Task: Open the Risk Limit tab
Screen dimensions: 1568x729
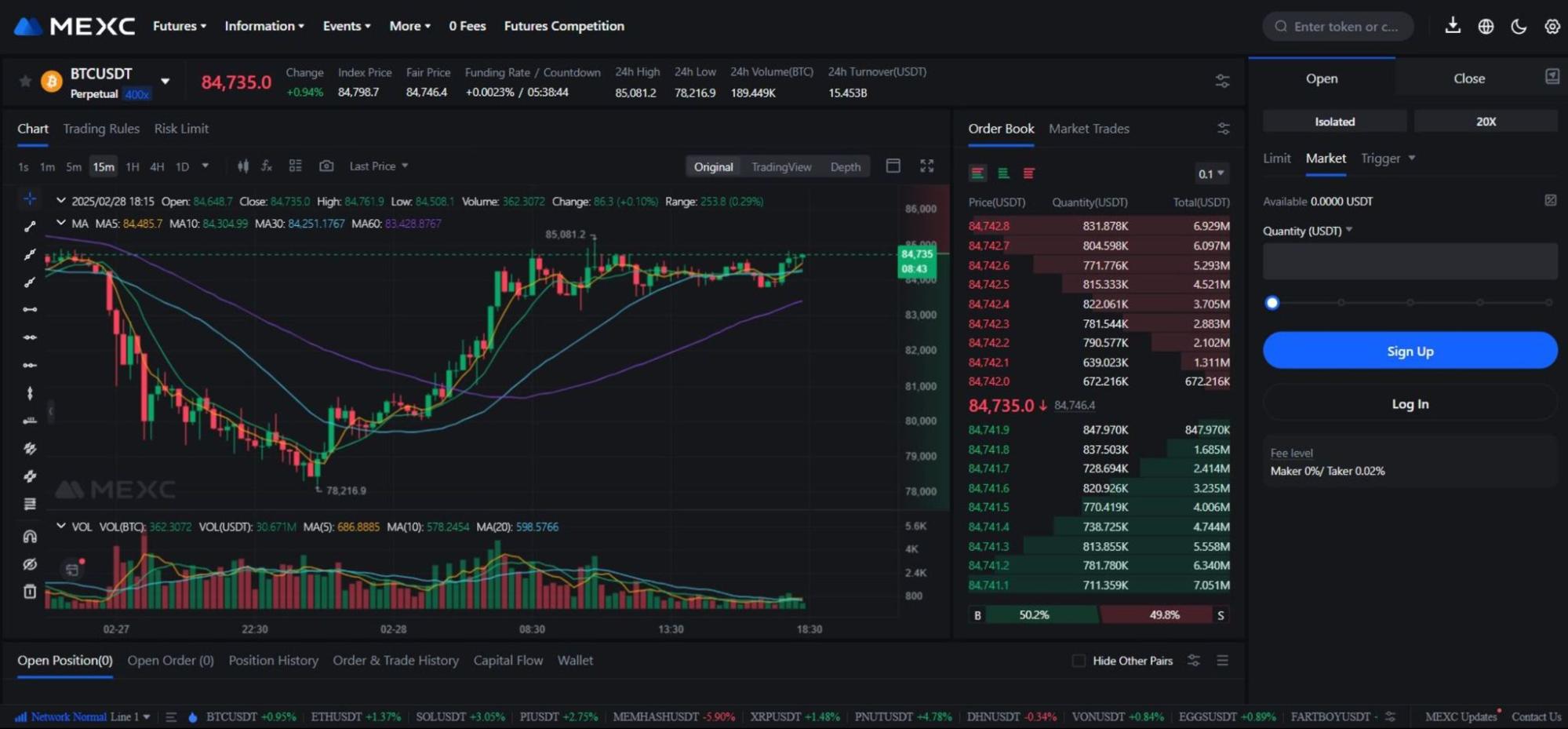Action: coord(181,129)
